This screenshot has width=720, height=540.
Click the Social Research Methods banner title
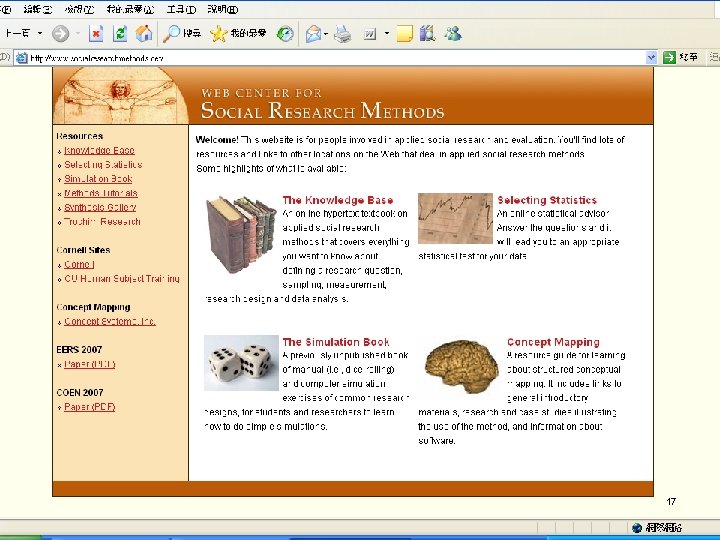click(x=322, y=110)
